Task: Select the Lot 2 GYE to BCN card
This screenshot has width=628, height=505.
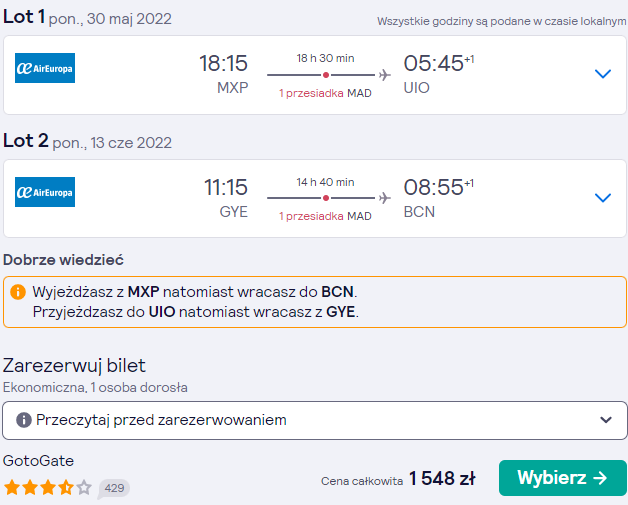Action: (x=315, y=198)
